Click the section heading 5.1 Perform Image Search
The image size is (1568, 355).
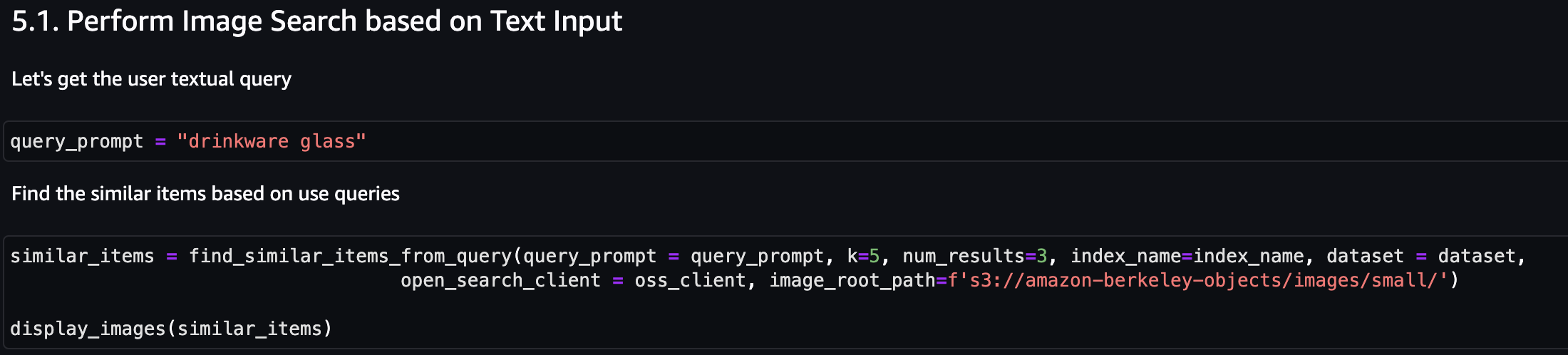click(316, 21)
